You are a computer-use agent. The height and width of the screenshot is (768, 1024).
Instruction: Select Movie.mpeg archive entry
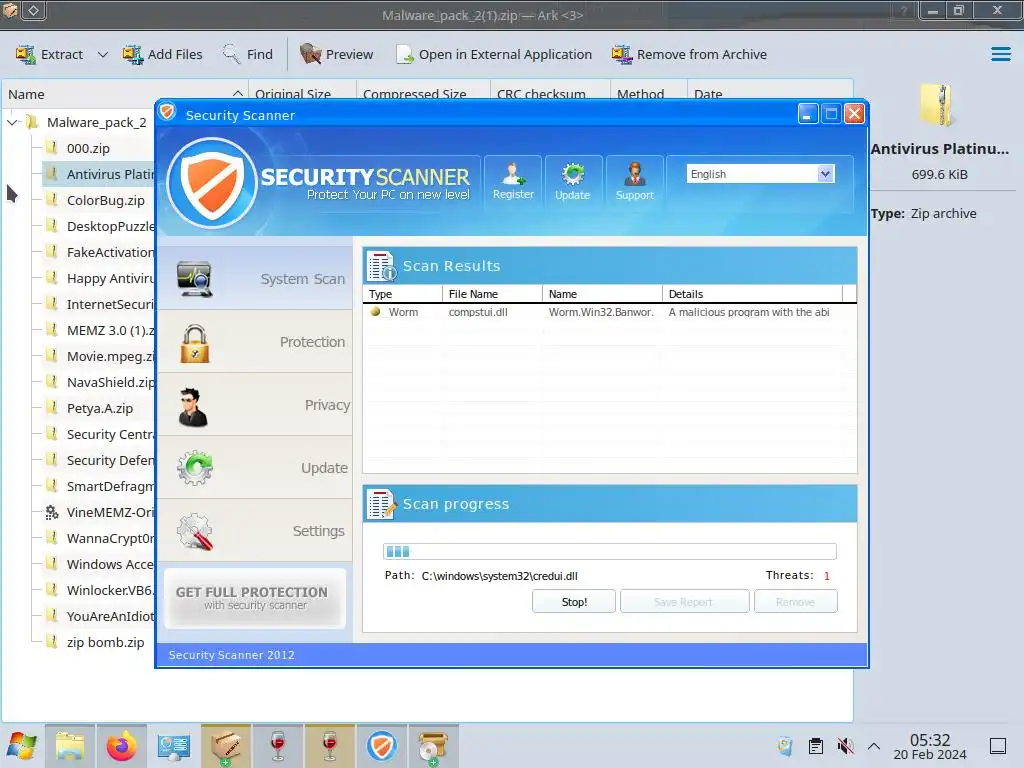[x=99, y=356]
